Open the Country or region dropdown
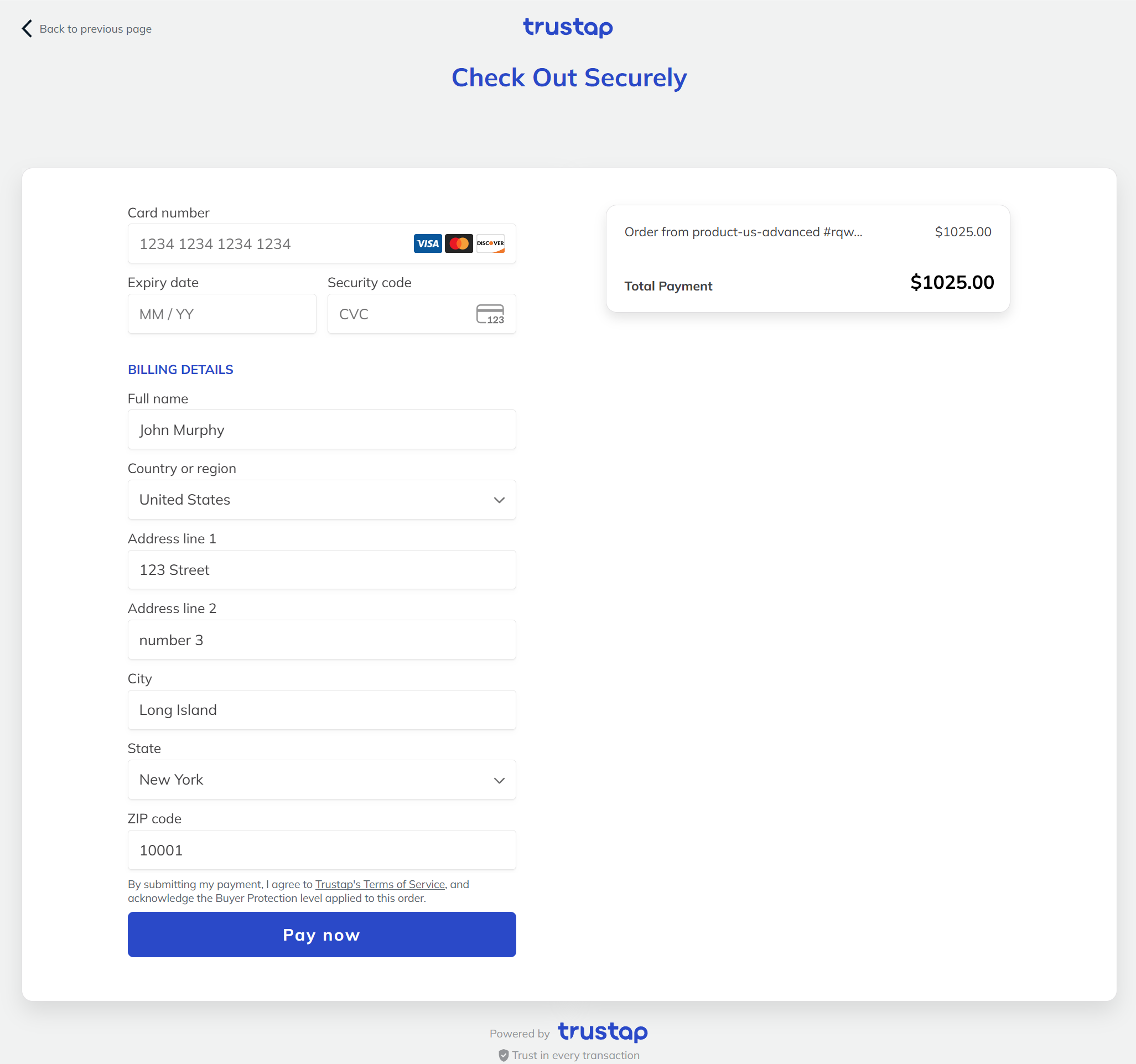Screen dimensions: 1136x1064 coord(321,500)
